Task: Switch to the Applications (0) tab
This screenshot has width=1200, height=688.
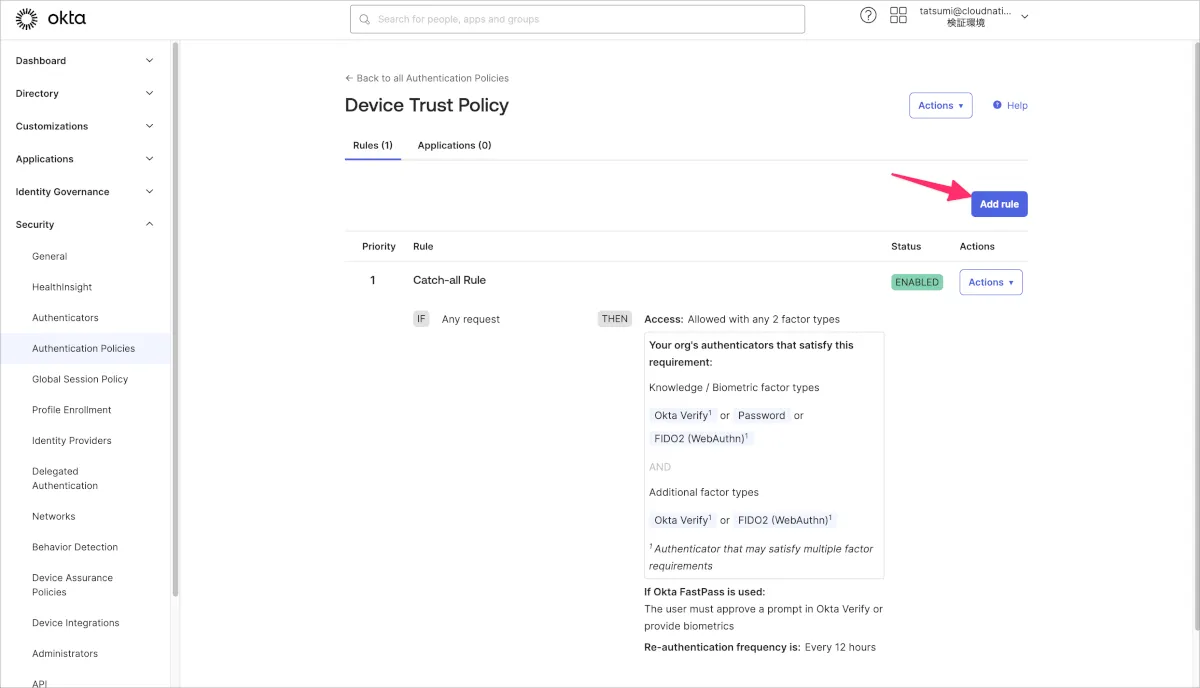Action: tap(454, 145)
